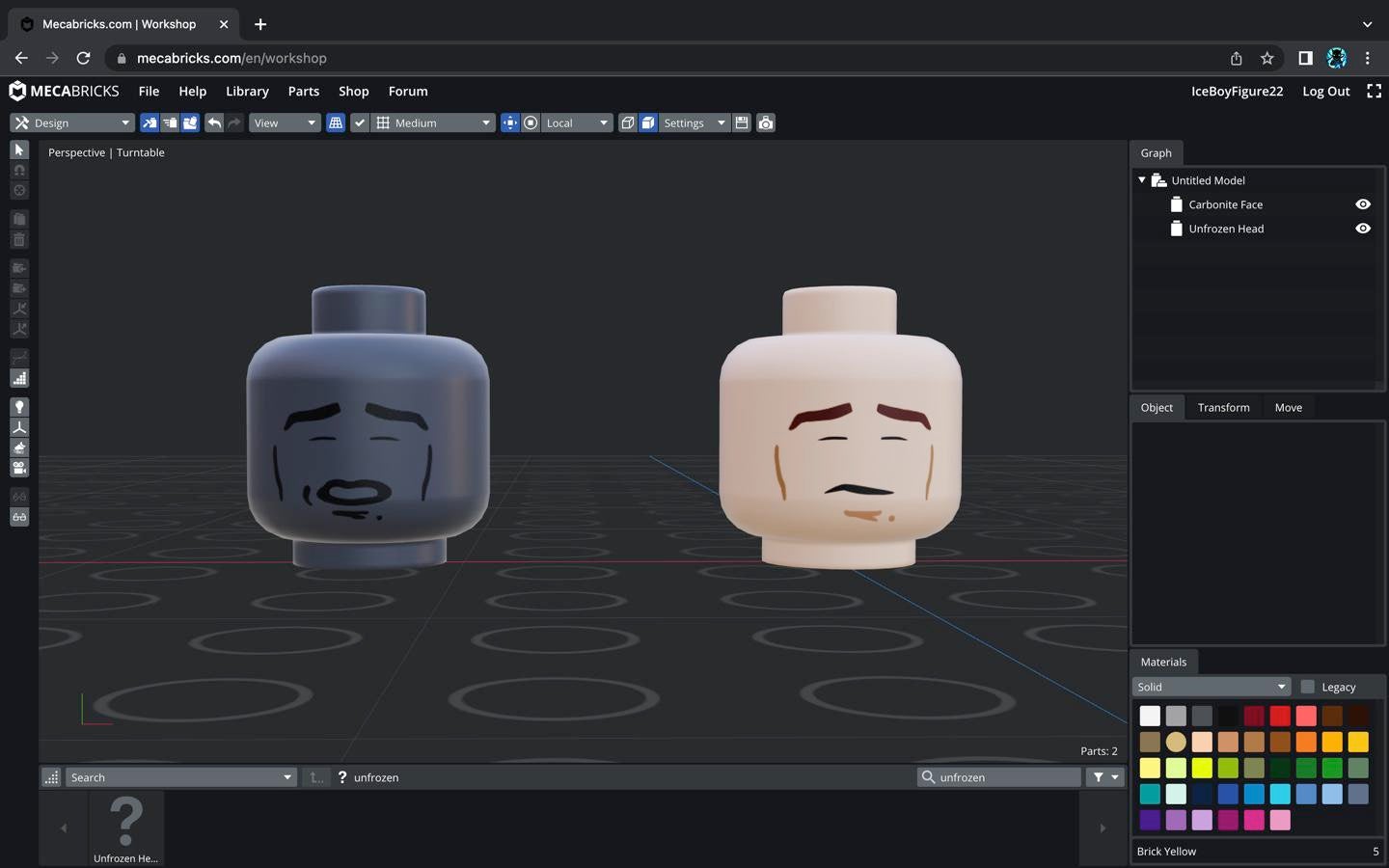Click the parts search field containing unfrozen
Screen dimensions: 1389x868
[1006, 777]
